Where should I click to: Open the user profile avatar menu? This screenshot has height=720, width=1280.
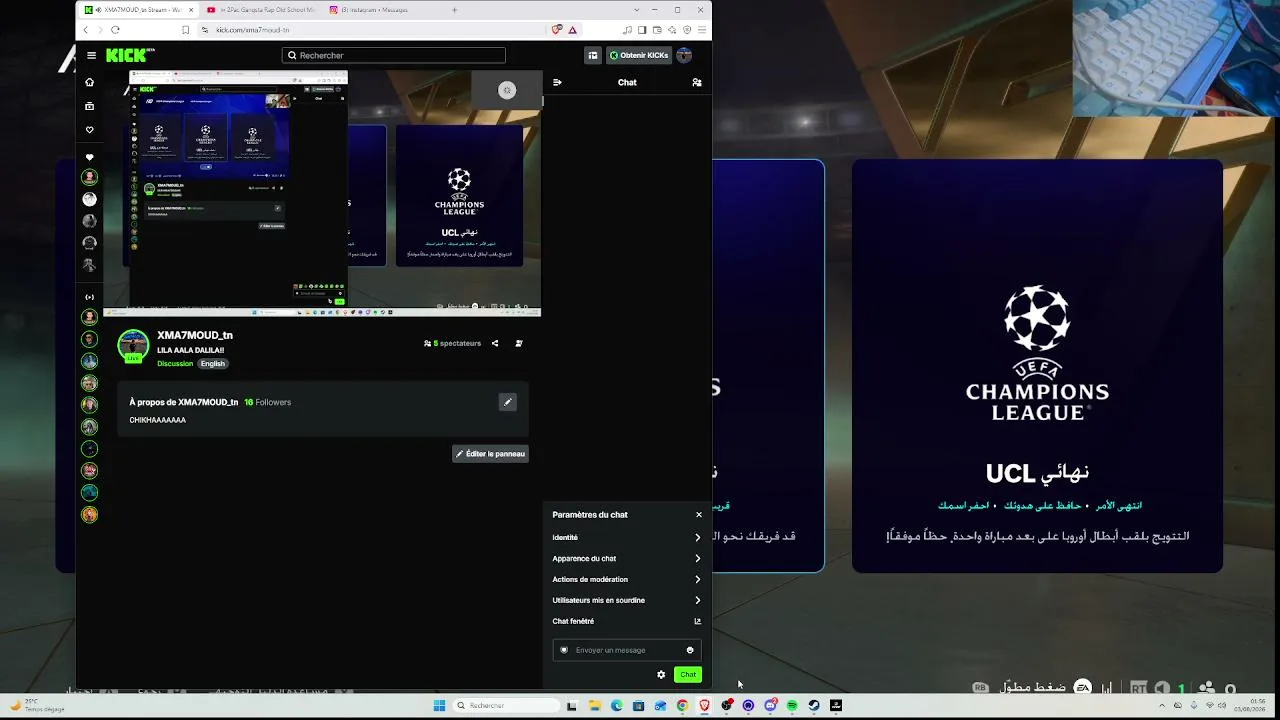(x=684, y=56)
